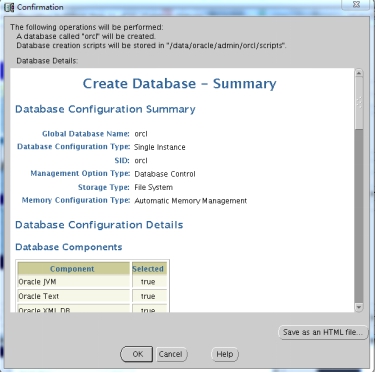
Task: Click the summary vertical scrollbar thumb
Action: [x=359, y=103]
